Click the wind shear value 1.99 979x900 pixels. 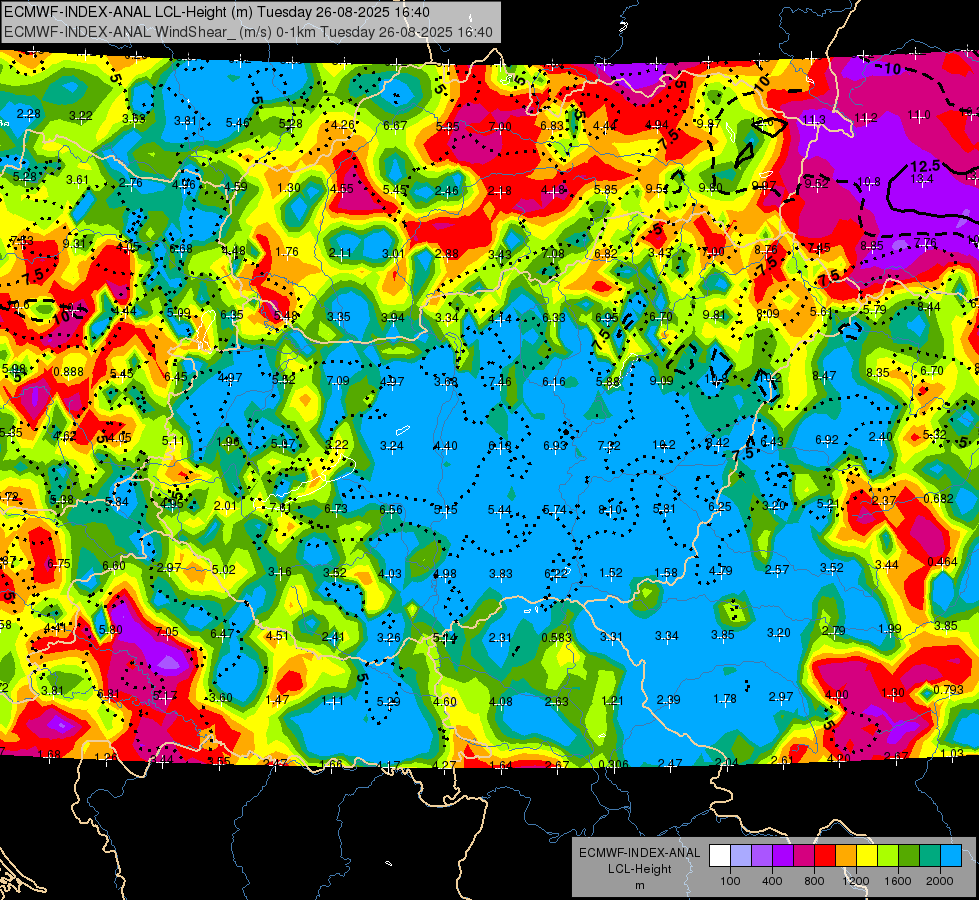click(890, 628)
